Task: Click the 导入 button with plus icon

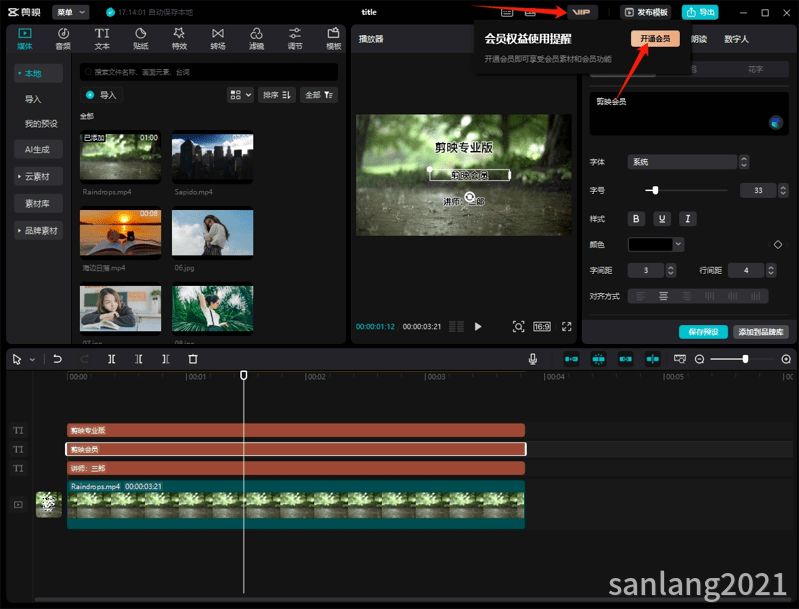Action: pyautogui.click(x=101, y=95)
